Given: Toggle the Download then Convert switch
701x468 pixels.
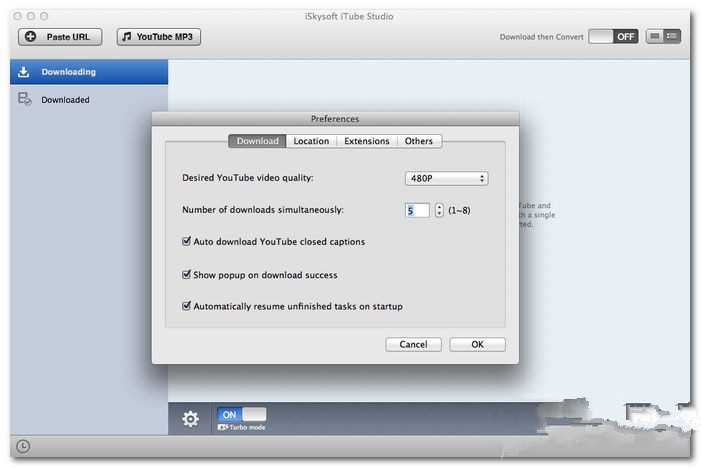Looking at the screenshot, I should [x=613, y=37].
